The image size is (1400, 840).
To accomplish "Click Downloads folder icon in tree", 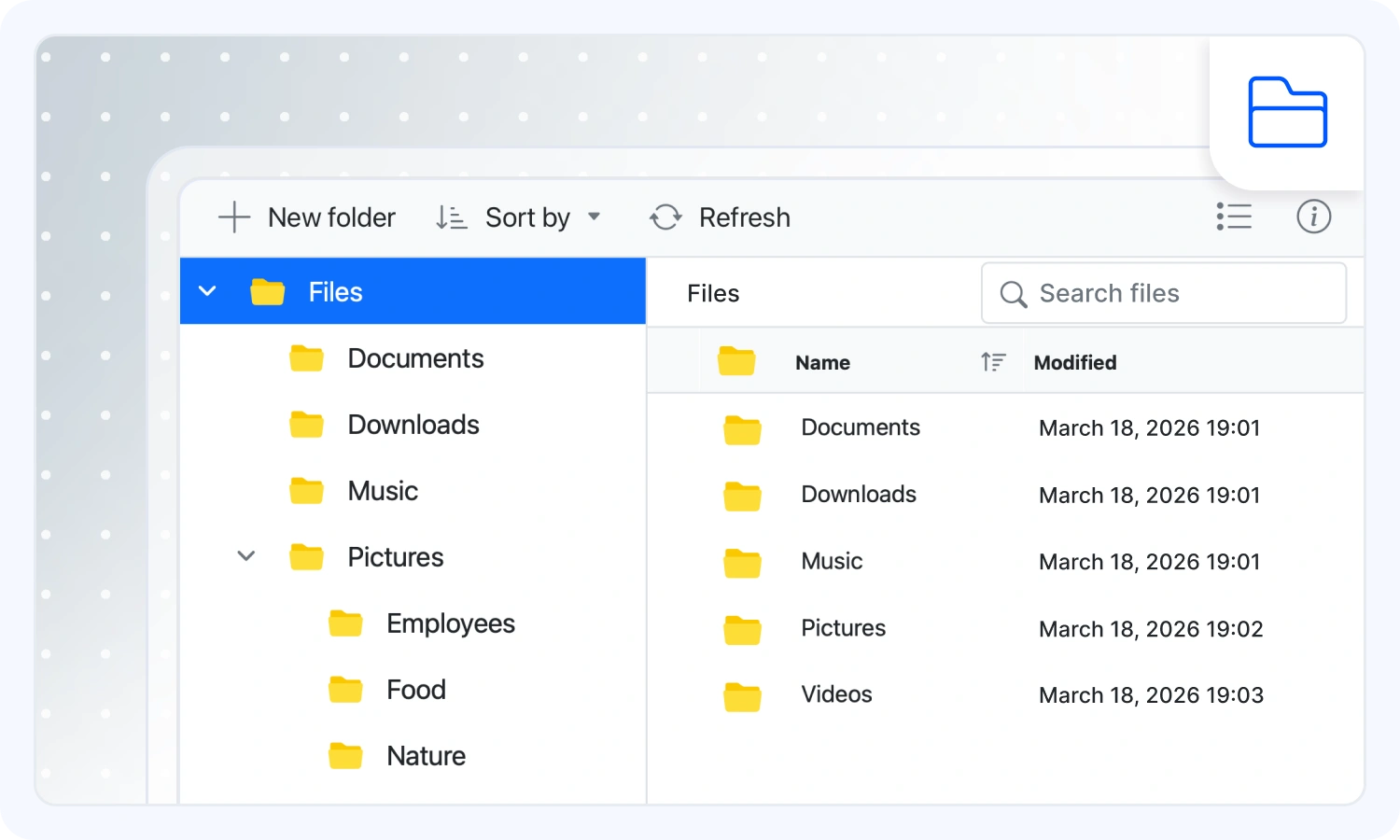I will tap(306, 424).
